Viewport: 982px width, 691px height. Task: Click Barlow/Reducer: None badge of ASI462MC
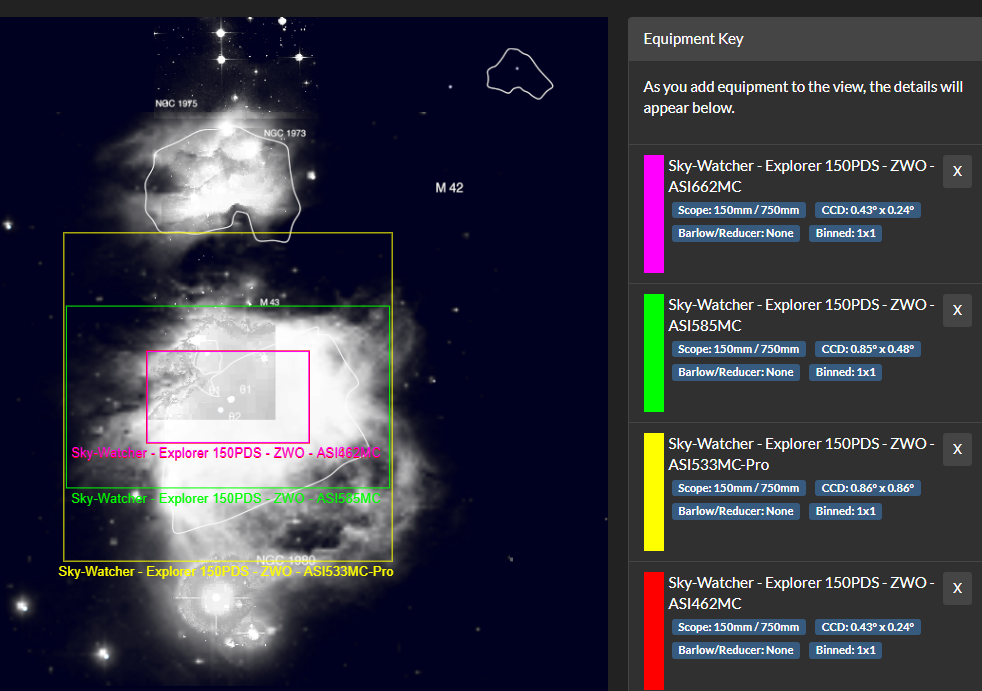[x=735, y=650]
